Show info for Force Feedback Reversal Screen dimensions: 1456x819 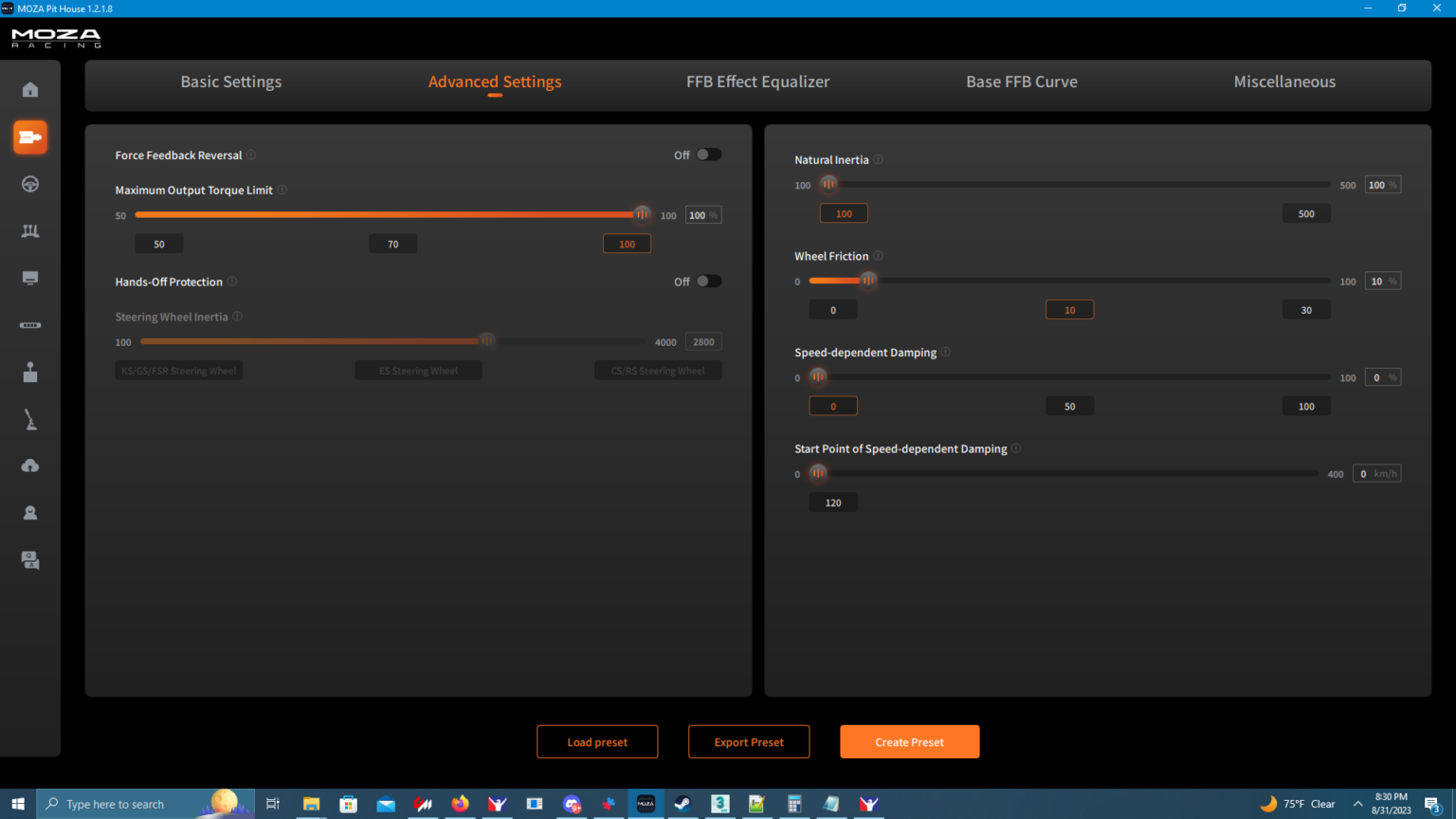tap(251, 155)
